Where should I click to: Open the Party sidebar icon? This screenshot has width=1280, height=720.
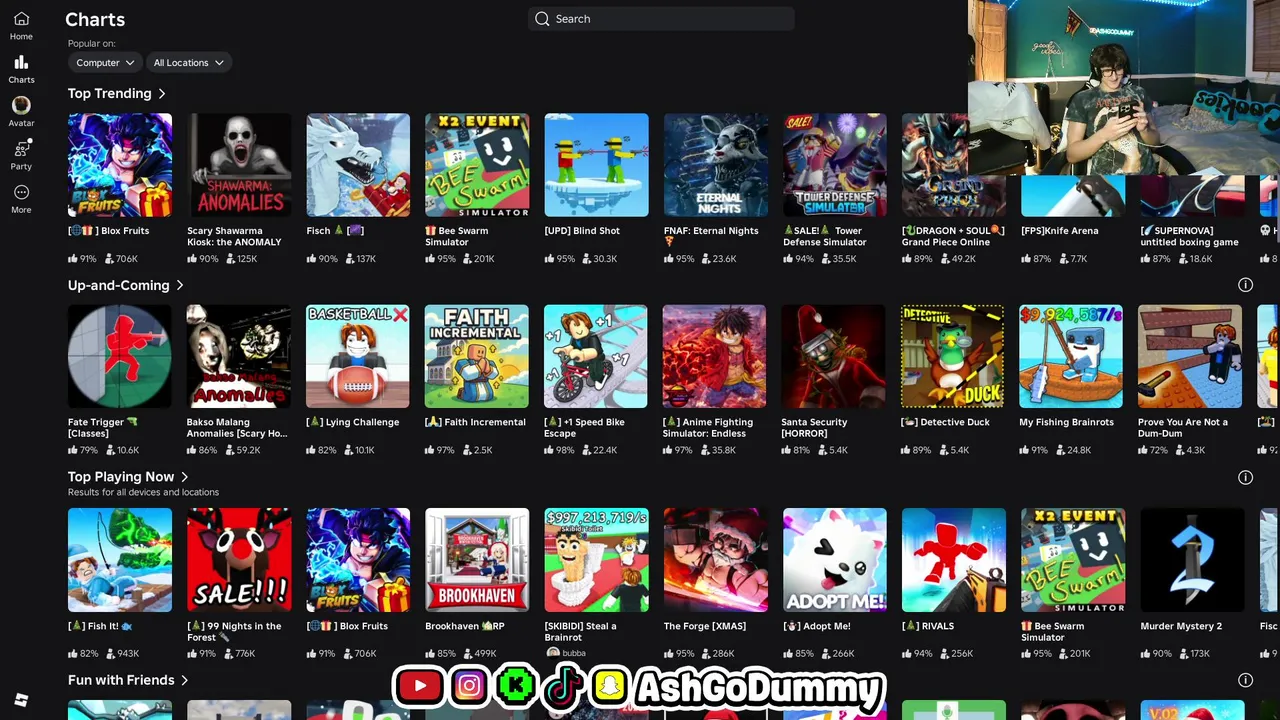click(x=21, y=149)
